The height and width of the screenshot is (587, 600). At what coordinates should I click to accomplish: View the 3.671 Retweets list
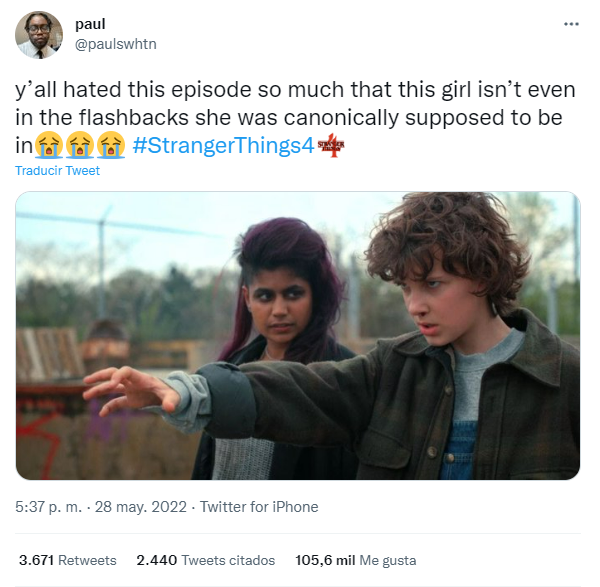[x=68, y=560]
